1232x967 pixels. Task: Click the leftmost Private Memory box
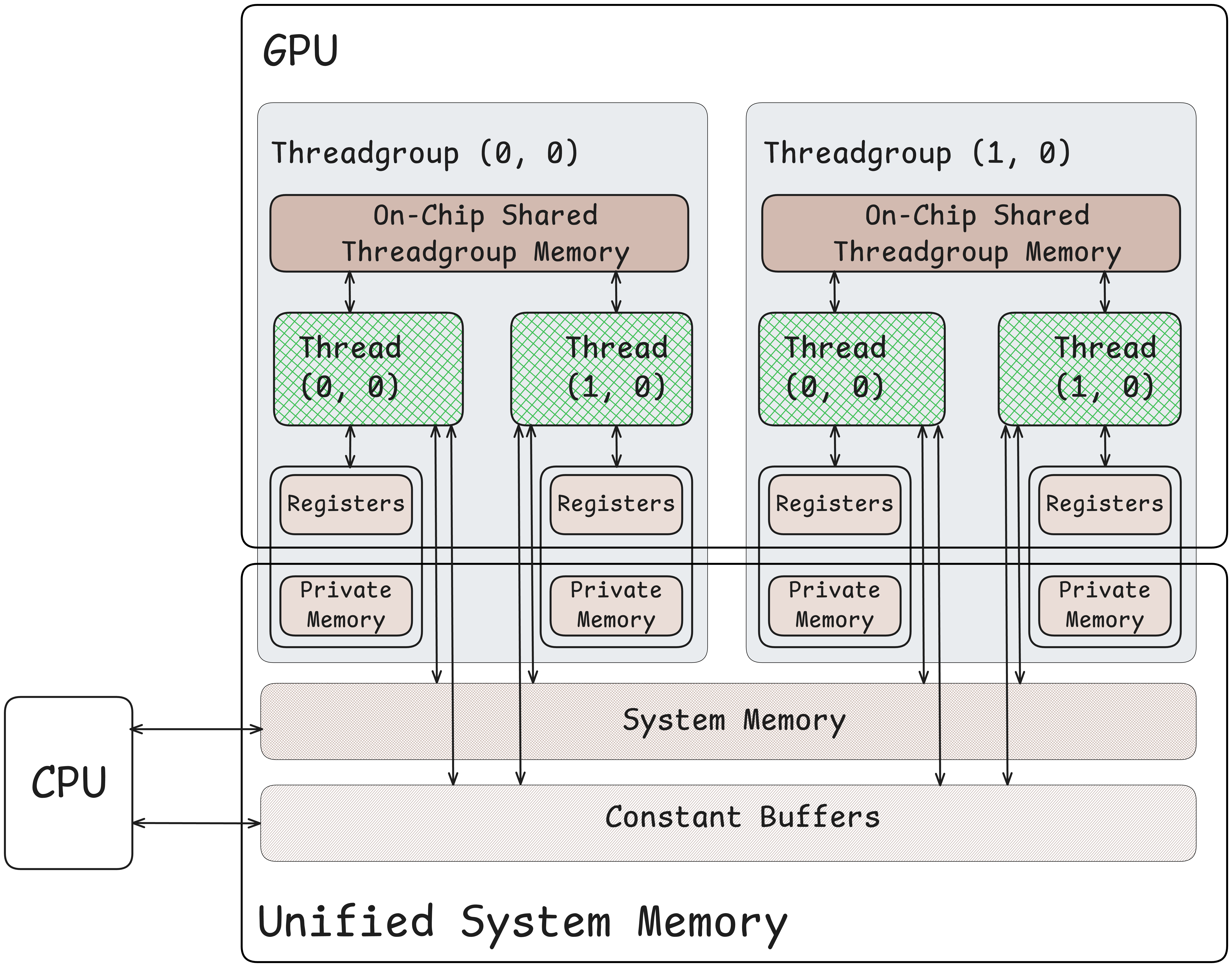pyautogui.click(x=346, y=605)
